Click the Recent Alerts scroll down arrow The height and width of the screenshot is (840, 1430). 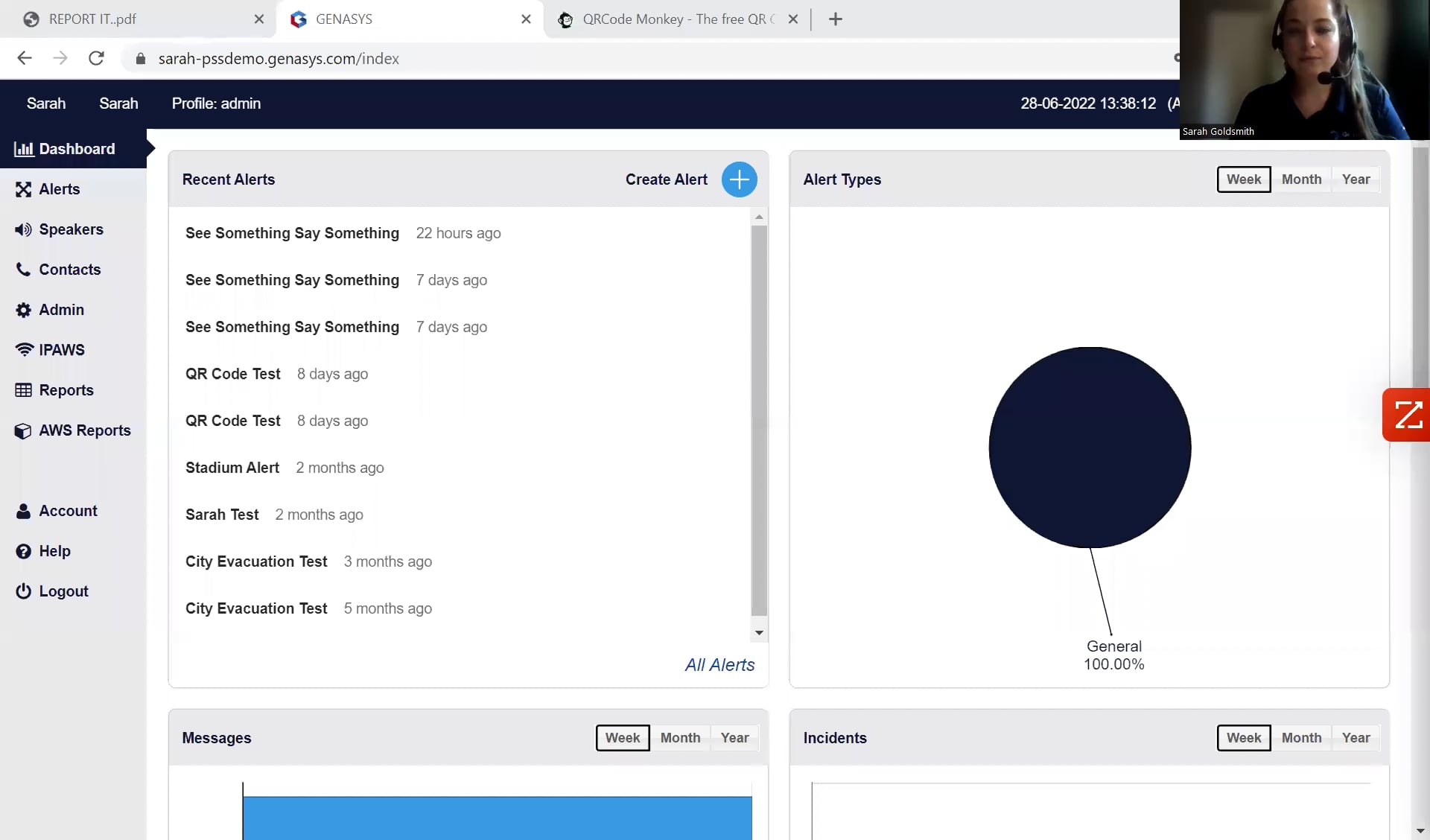click(759, 633)
